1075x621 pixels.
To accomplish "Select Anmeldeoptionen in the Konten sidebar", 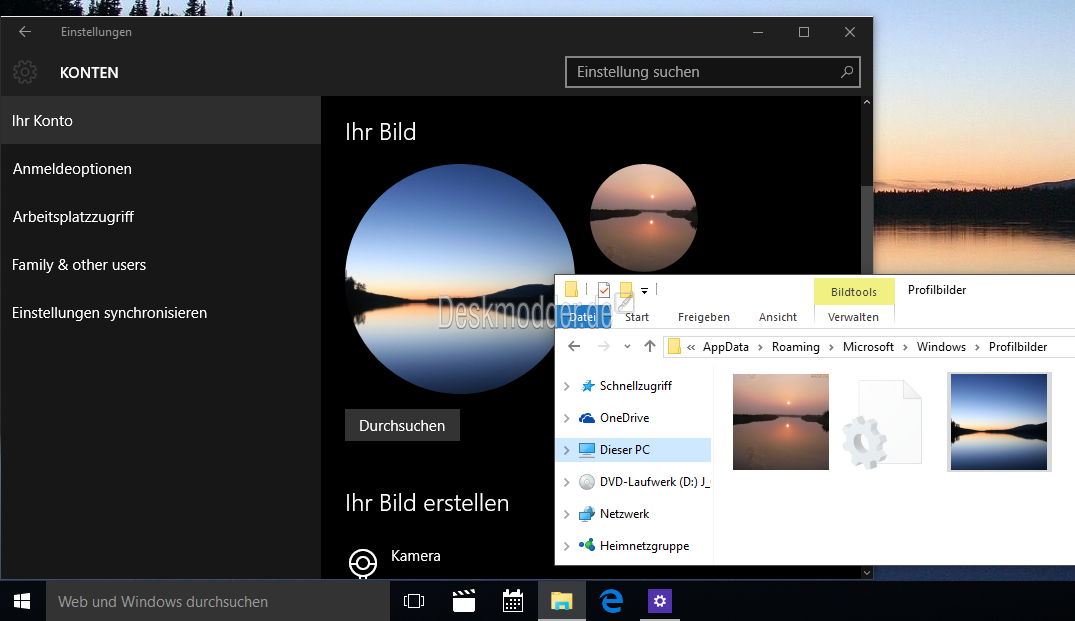I will 72,168.
